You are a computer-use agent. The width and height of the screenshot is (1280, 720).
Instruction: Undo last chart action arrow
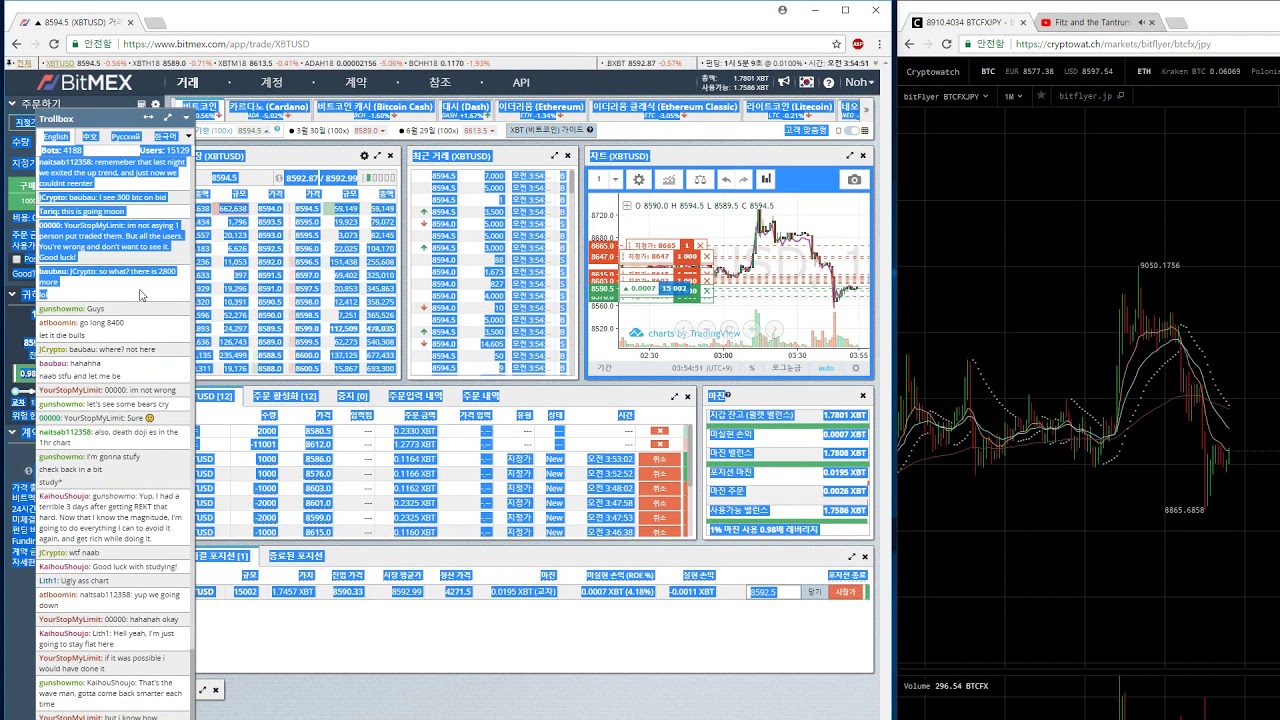point(726,179)
